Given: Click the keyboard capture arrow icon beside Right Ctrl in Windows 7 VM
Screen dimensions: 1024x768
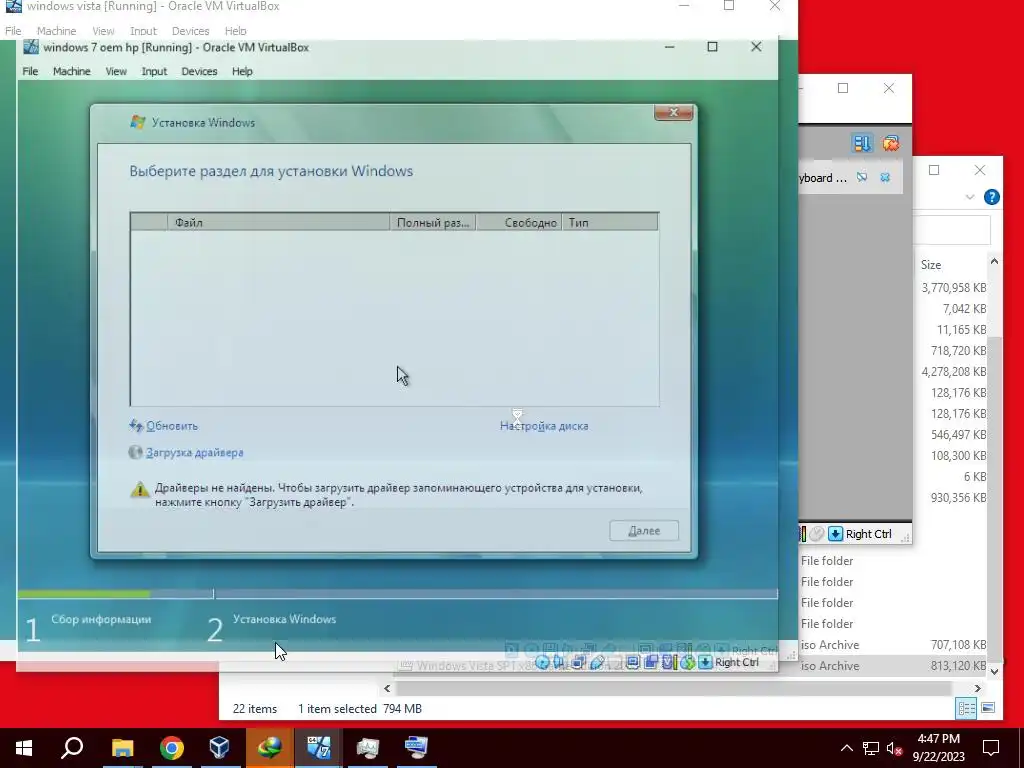Looking at the screenshot, I should tap(705, 662).
